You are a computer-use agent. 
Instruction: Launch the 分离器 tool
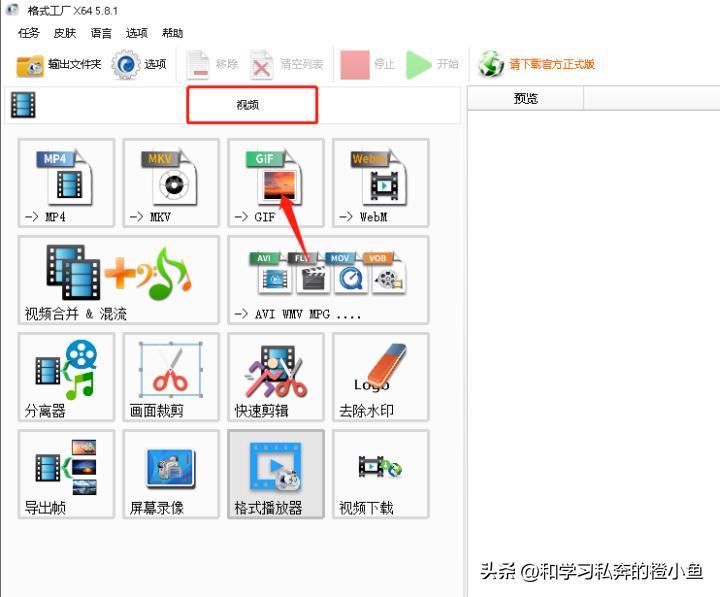click(66, 377)
